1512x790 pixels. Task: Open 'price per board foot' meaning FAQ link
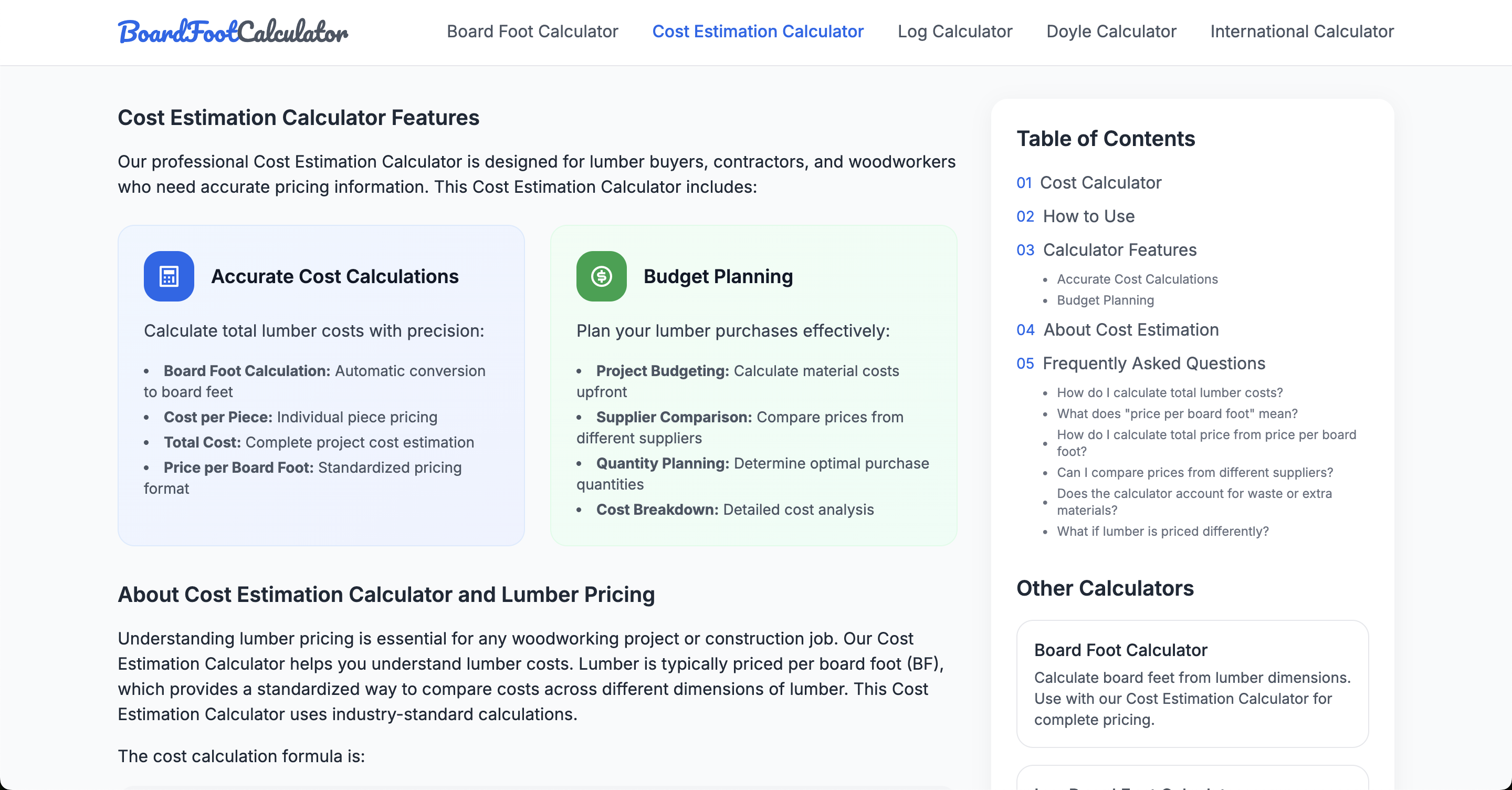[1177, 413]
